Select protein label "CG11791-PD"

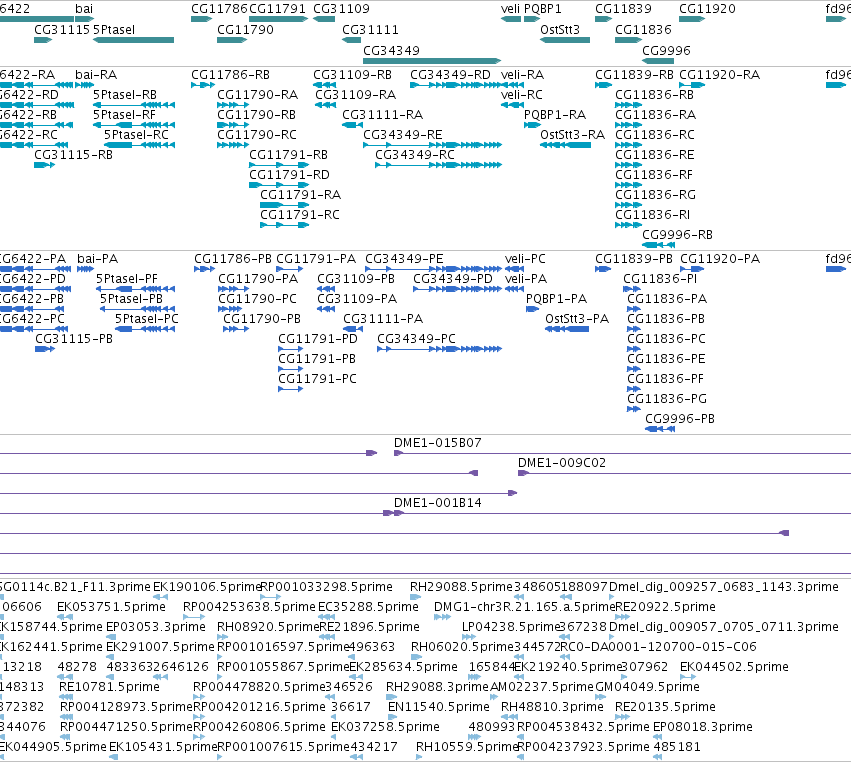click(x=317, y=339)
